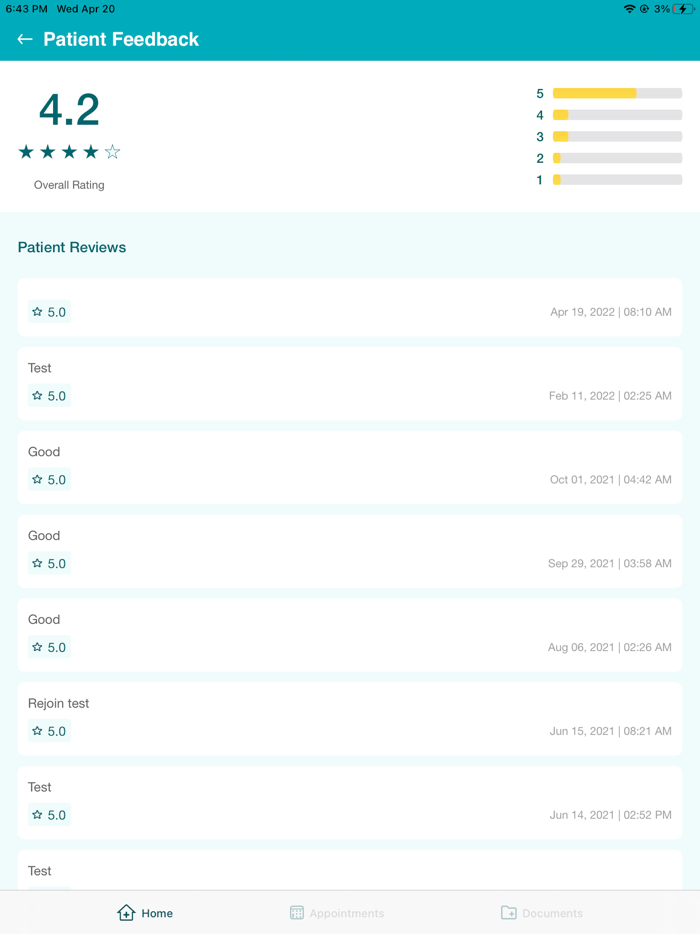Select the Appointments icon in bottom bar
This screenshot has height=934, width=700.
coord(295,912)
